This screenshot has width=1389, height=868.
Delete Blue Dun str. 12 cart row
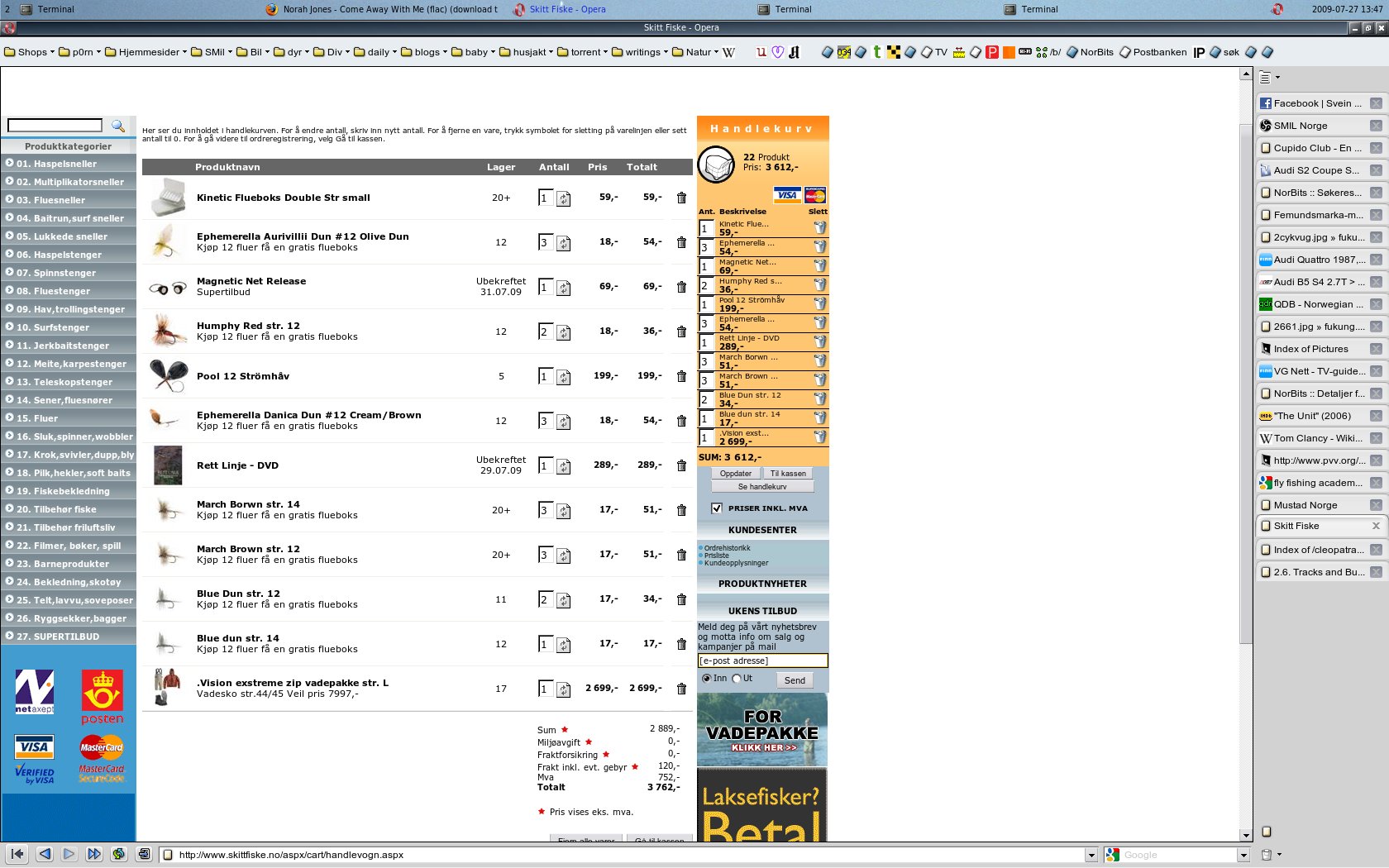(681, 599)
